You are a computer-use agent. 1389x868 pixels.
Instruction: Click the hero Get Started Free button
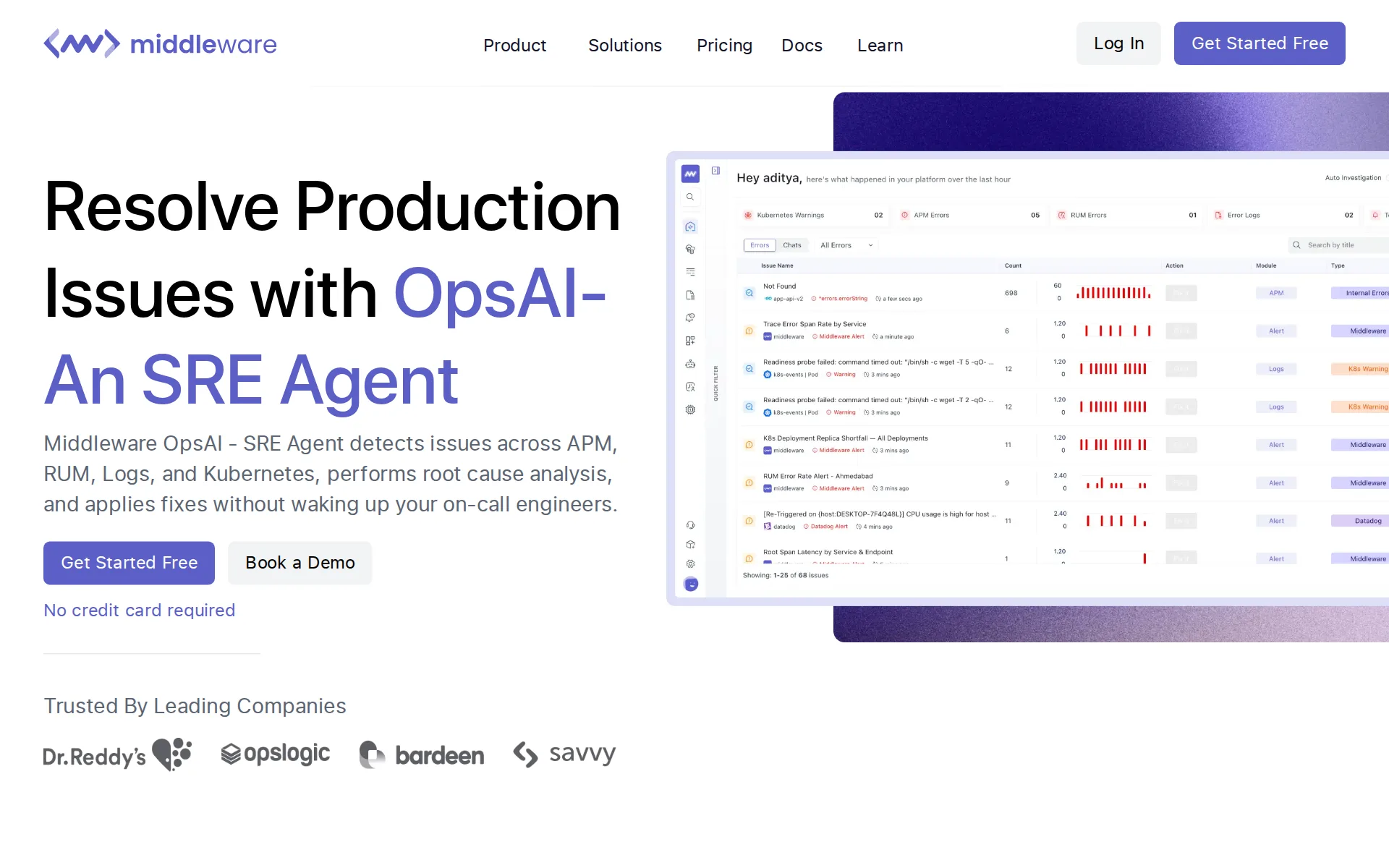pos(129,563)
